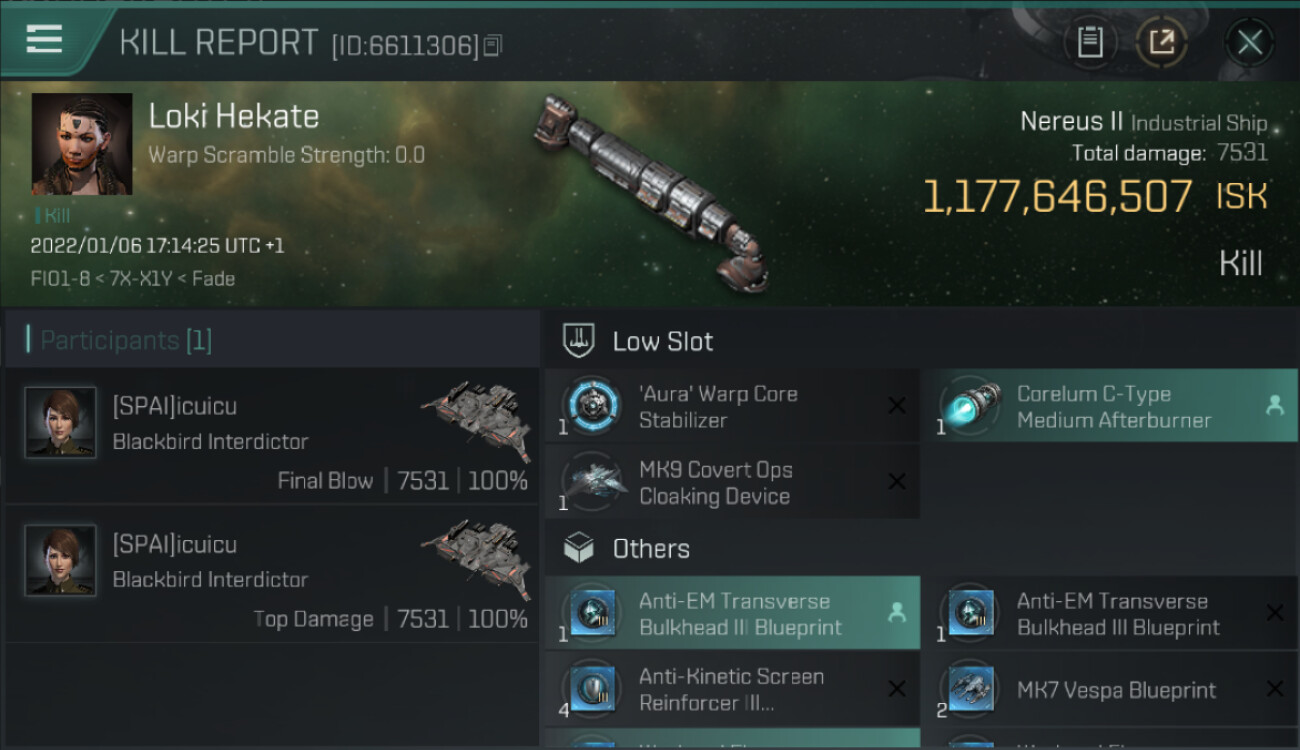Click [SPAI]icuicu name in Final Blow row
This screenshot has height=750, width=1300.
175,407
